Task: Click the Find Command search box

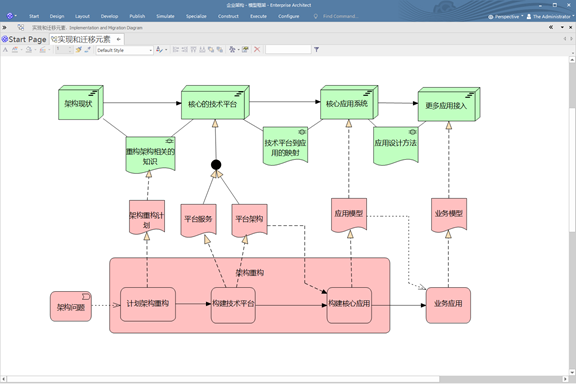Action: point(341,16)
